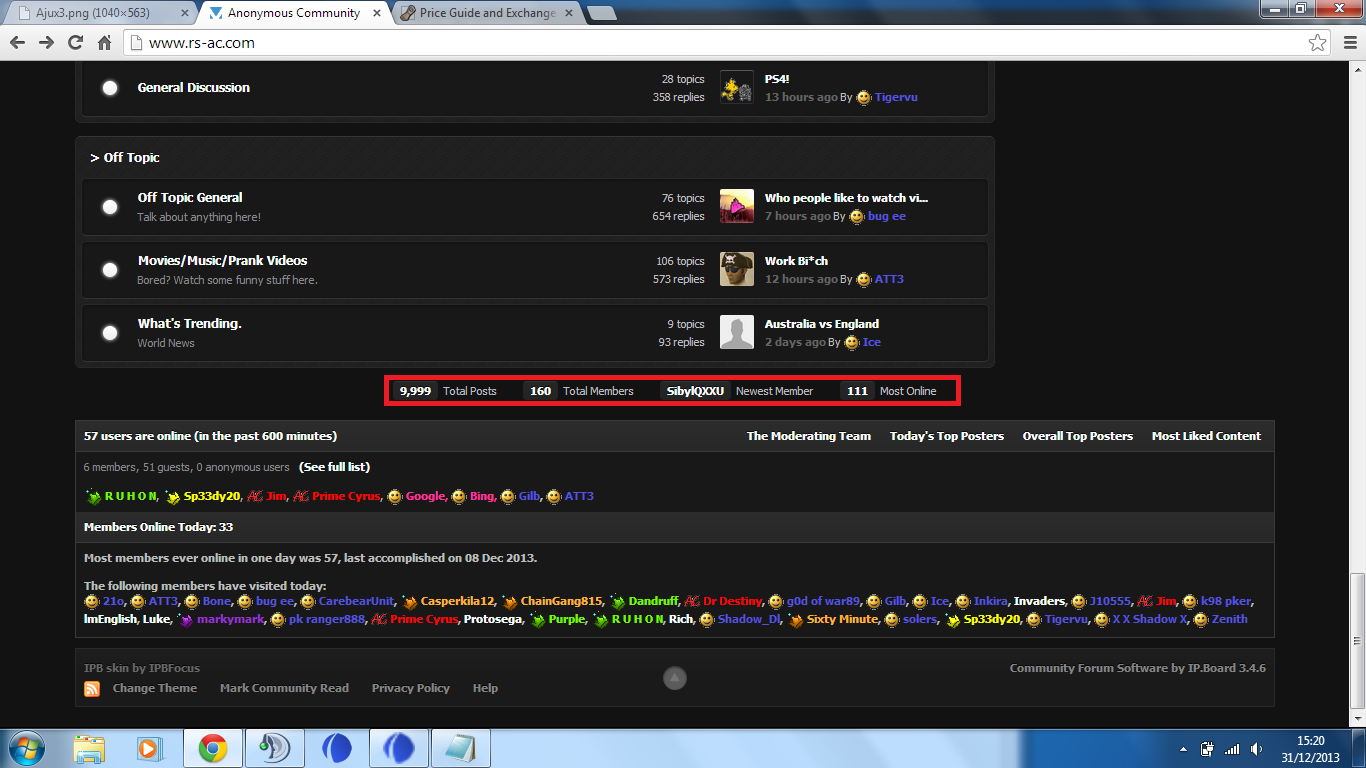Click the scroll-to-top arrow icon
Viewport: 1366px width, 768px height.
click(x=675, y=679)
